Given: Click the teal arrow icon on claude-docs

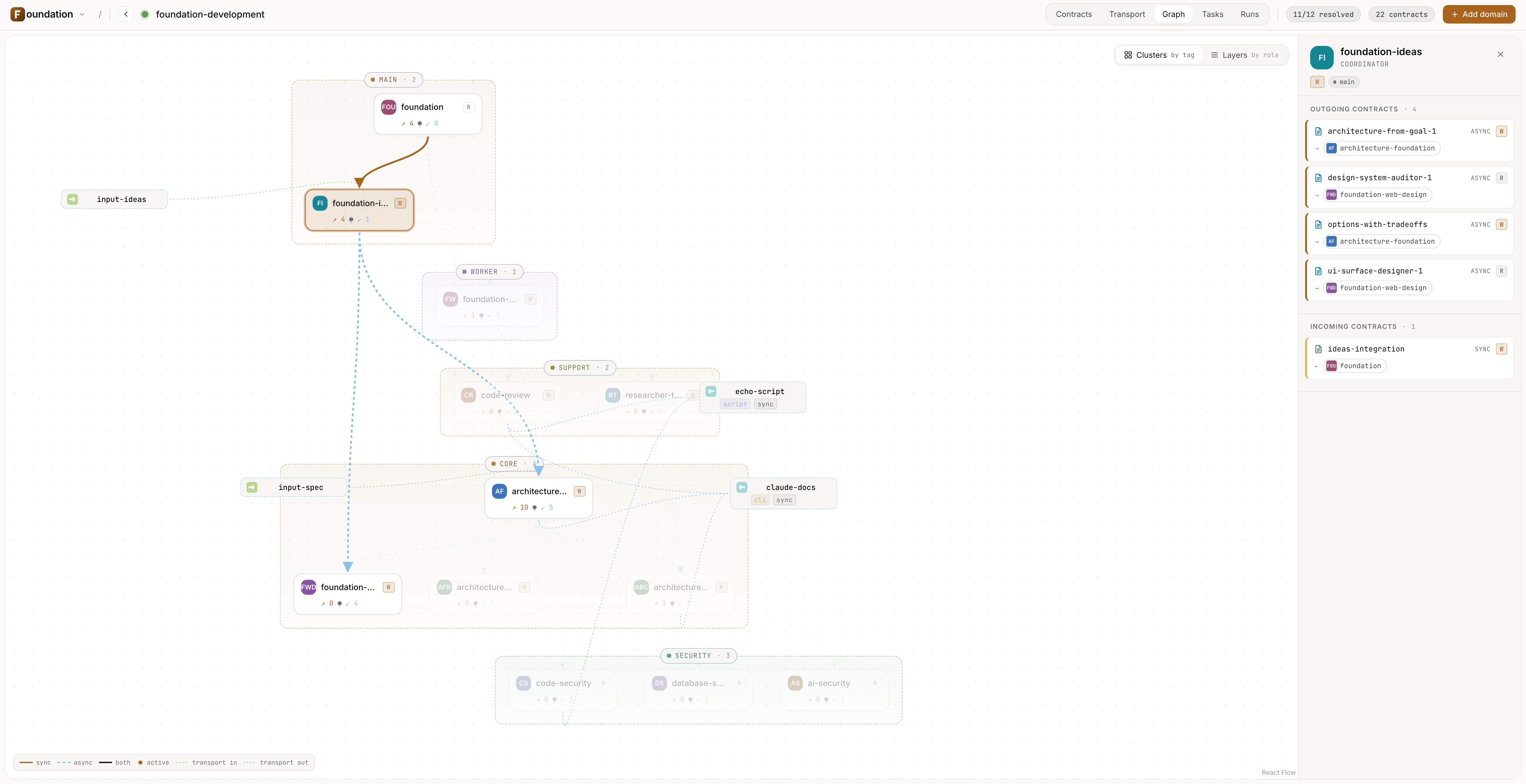Looking at the screenshot, I should click(x=742, y=487).
